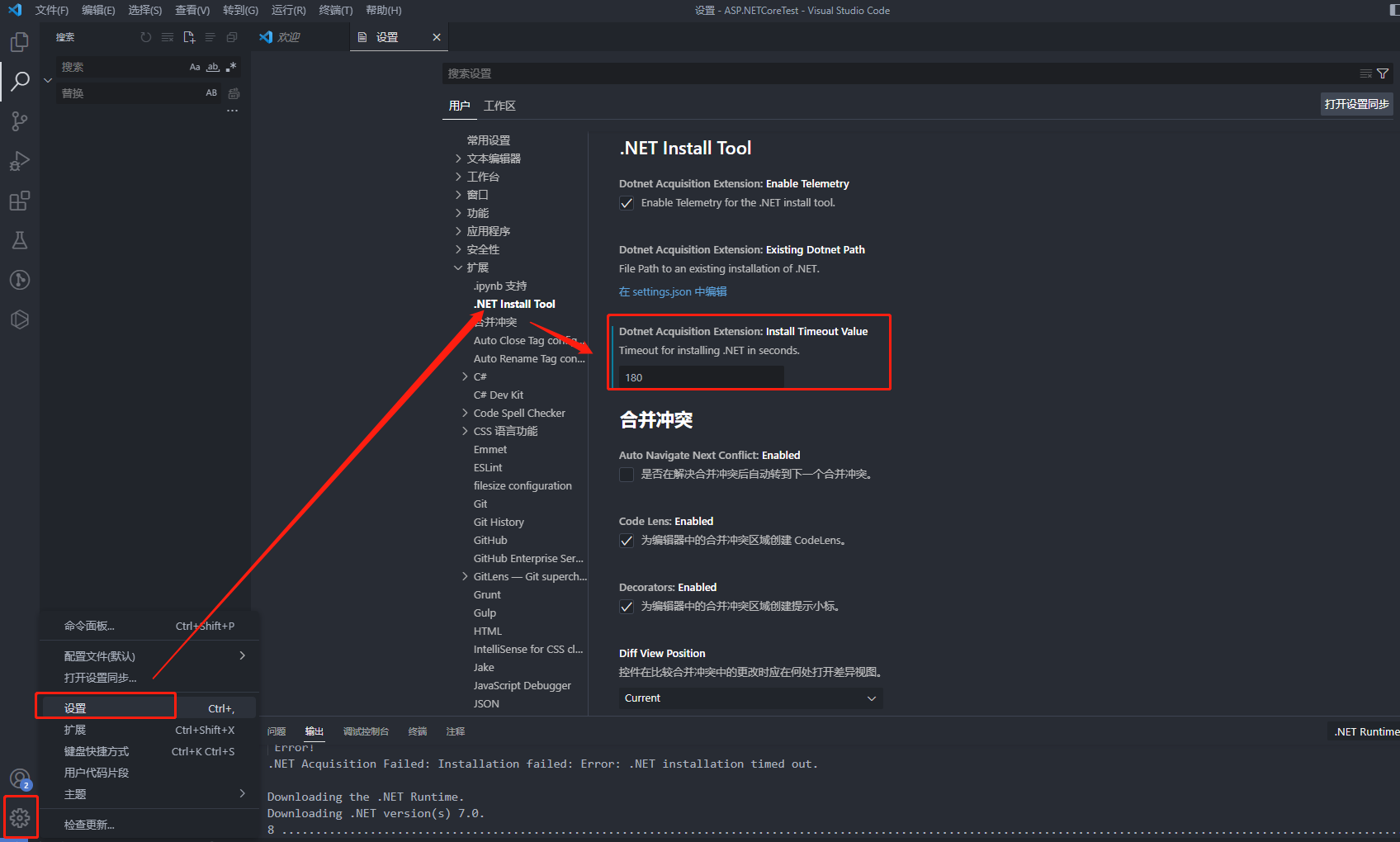The width and height of the screenshot is (1400, 842).
Task: Open 主题 submenu in gear menu
Action: click(x=149, y=794)
